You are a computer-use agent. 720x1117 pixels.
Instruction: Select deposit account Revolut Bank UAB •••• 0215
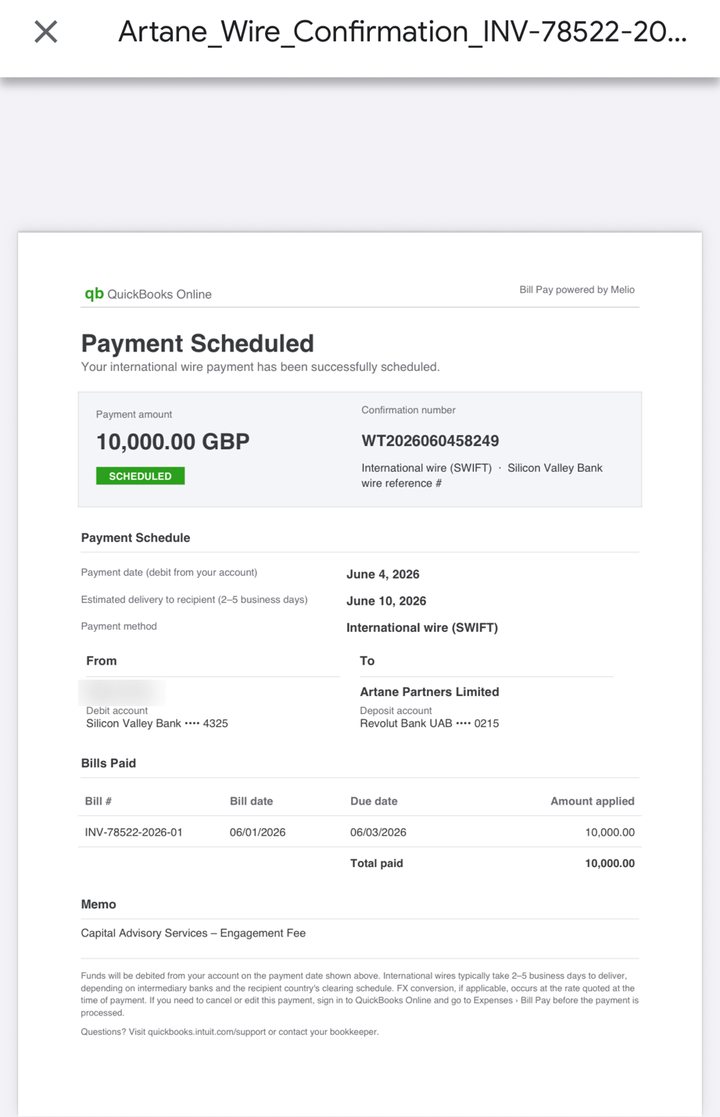429,724
